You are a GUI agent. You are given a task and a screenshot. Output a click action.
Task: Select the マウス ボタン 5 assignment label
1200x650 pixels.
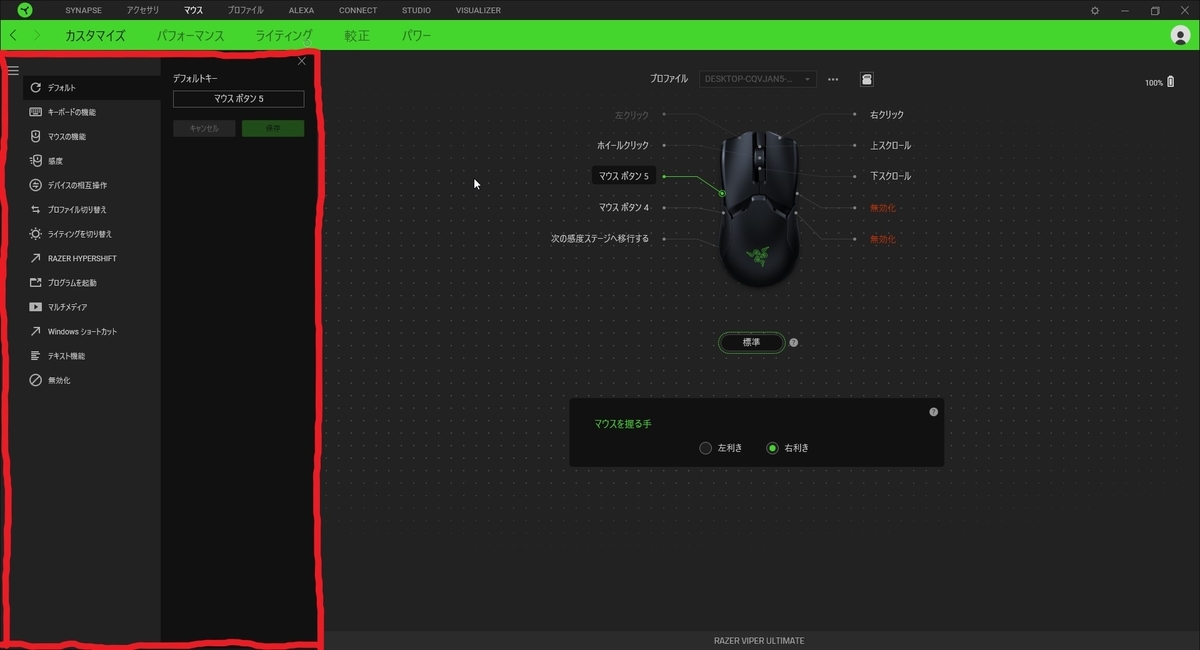[x=624, y=176]
